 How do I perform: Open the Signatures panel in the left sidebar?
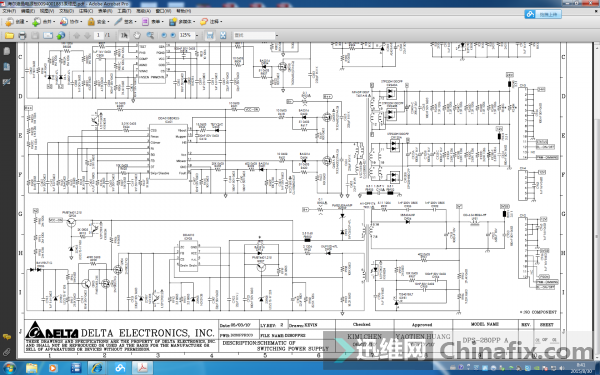[x=7, y=82]
